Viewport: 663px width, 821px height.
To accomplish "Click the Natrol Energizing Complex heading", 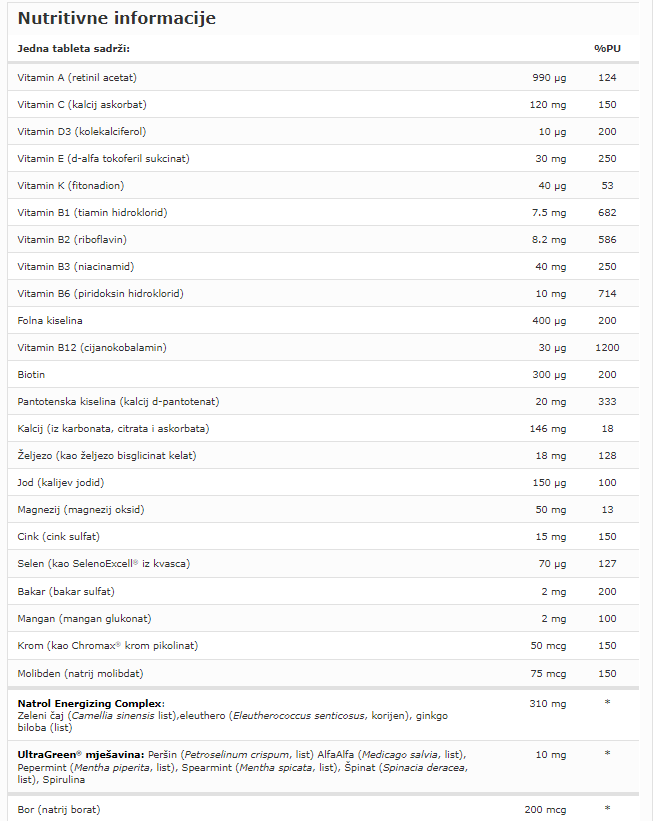I will pyautogui.click(x=91, y=703).
